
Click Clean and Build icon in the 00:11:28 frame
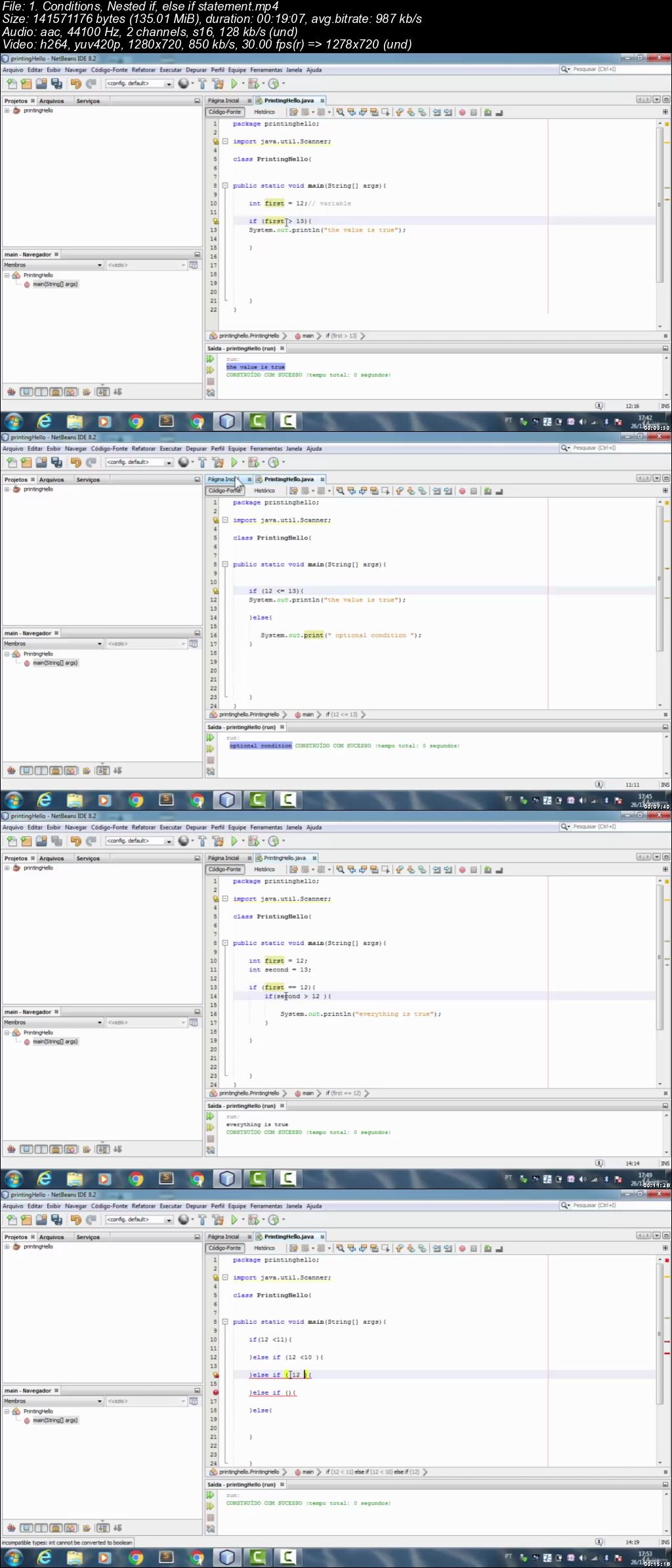point(218,841)
